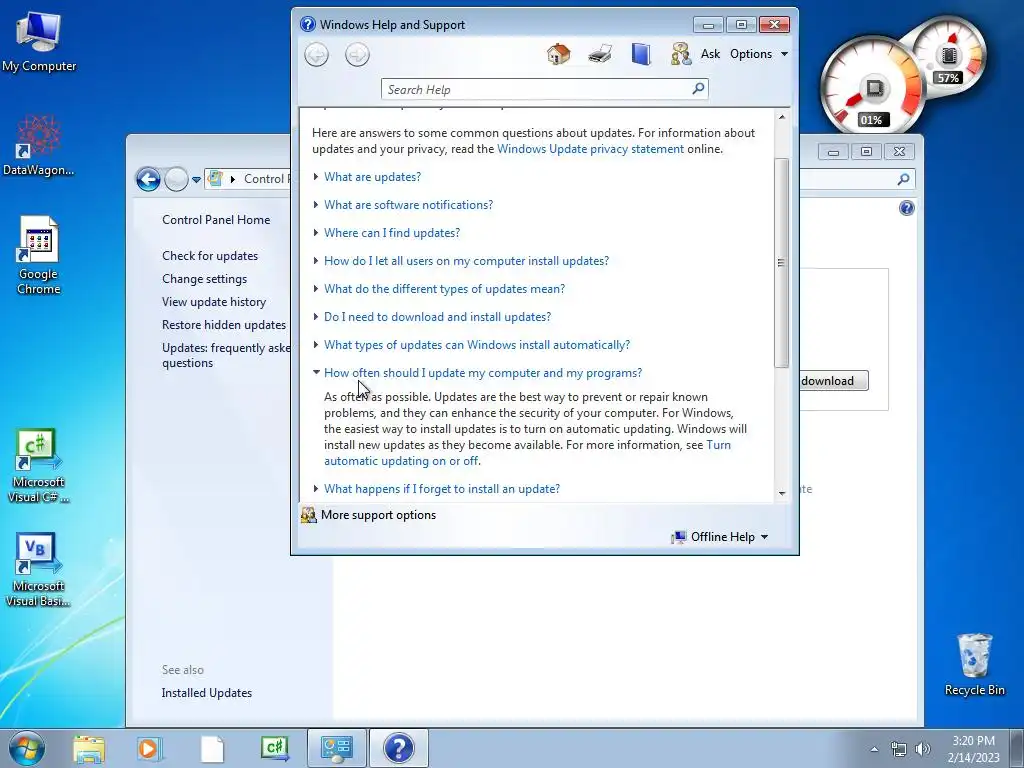Open Google Chrome desktop shortcut

39,255
